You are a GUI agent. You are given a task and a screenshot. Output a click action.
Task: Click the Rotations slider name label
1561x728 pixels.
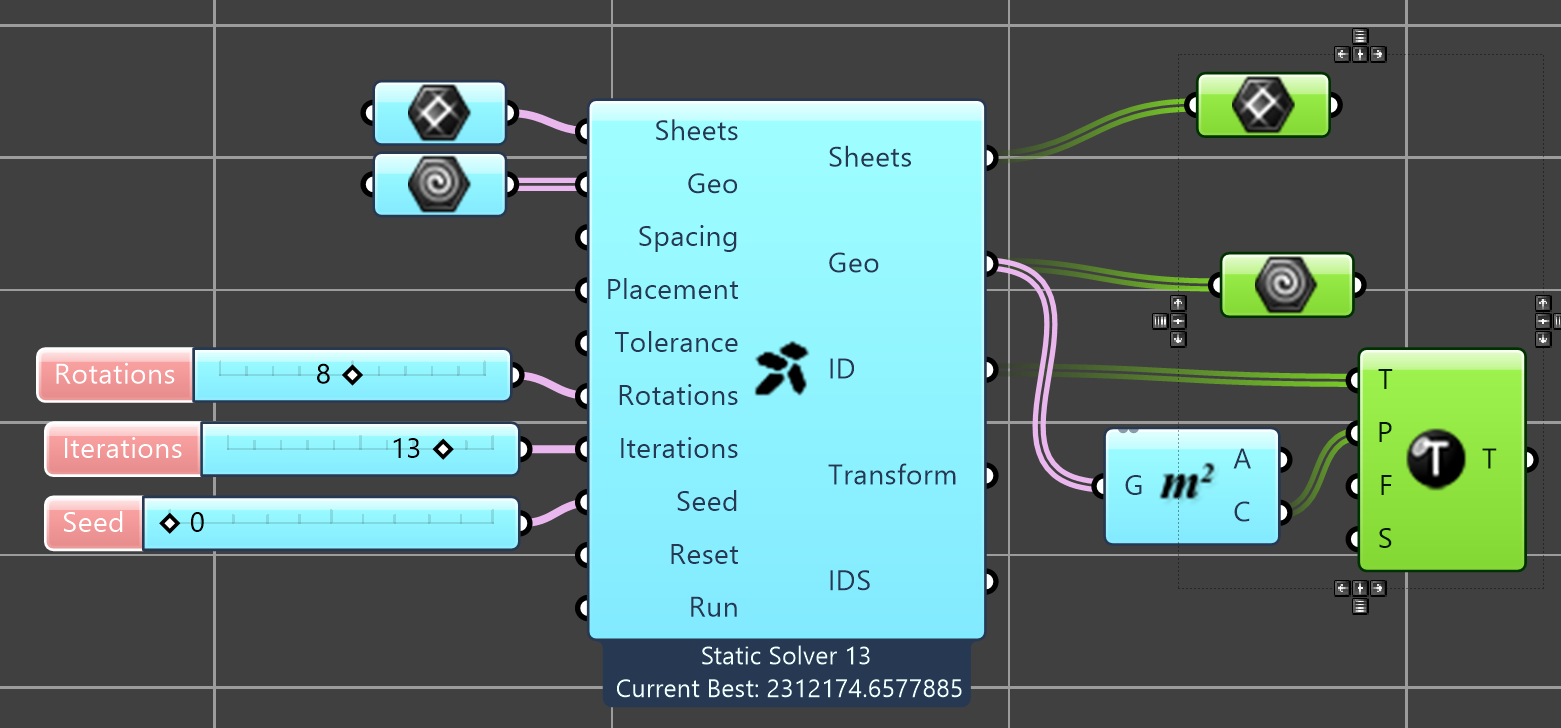click(114, 375)
